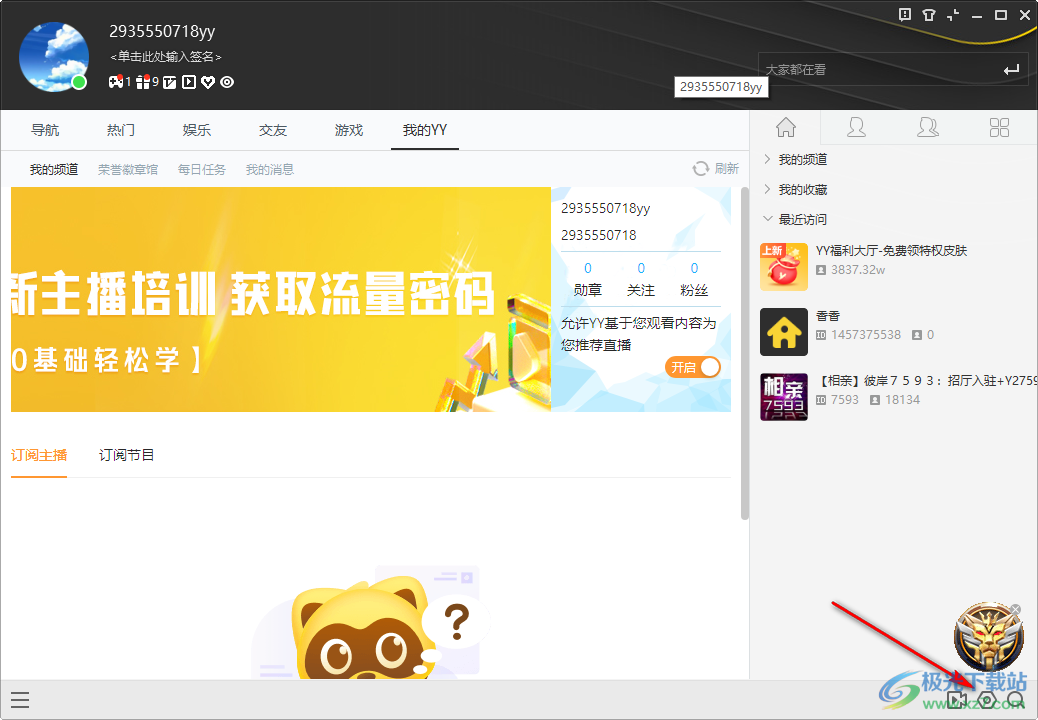Switch to the 交友 tab
The image size is (1038, 720).
pyautogui.click(x=273, y=130)
